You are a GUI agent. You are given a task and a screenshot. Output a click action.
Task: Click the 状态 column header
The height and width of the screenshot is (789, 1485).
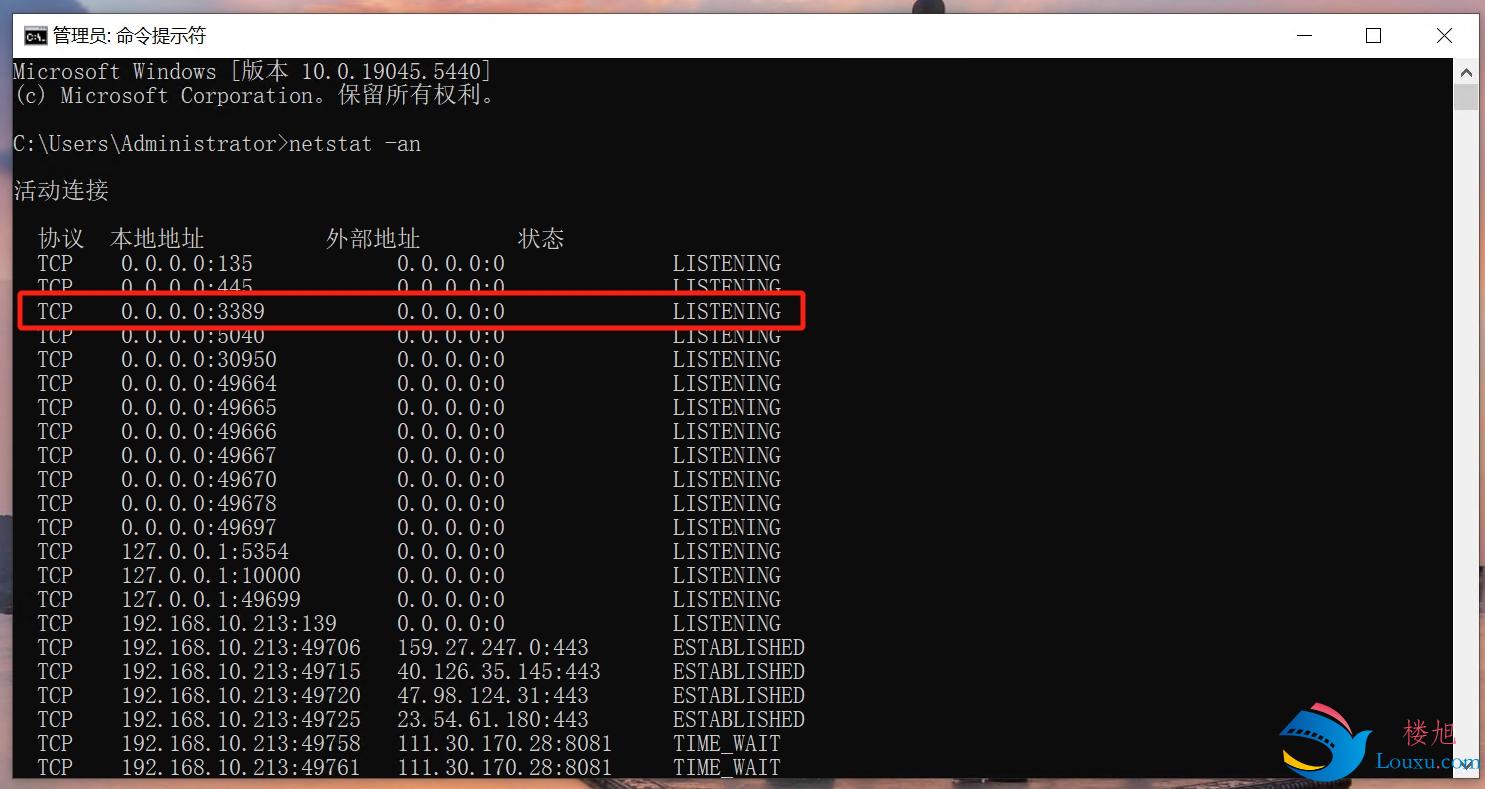541,239
